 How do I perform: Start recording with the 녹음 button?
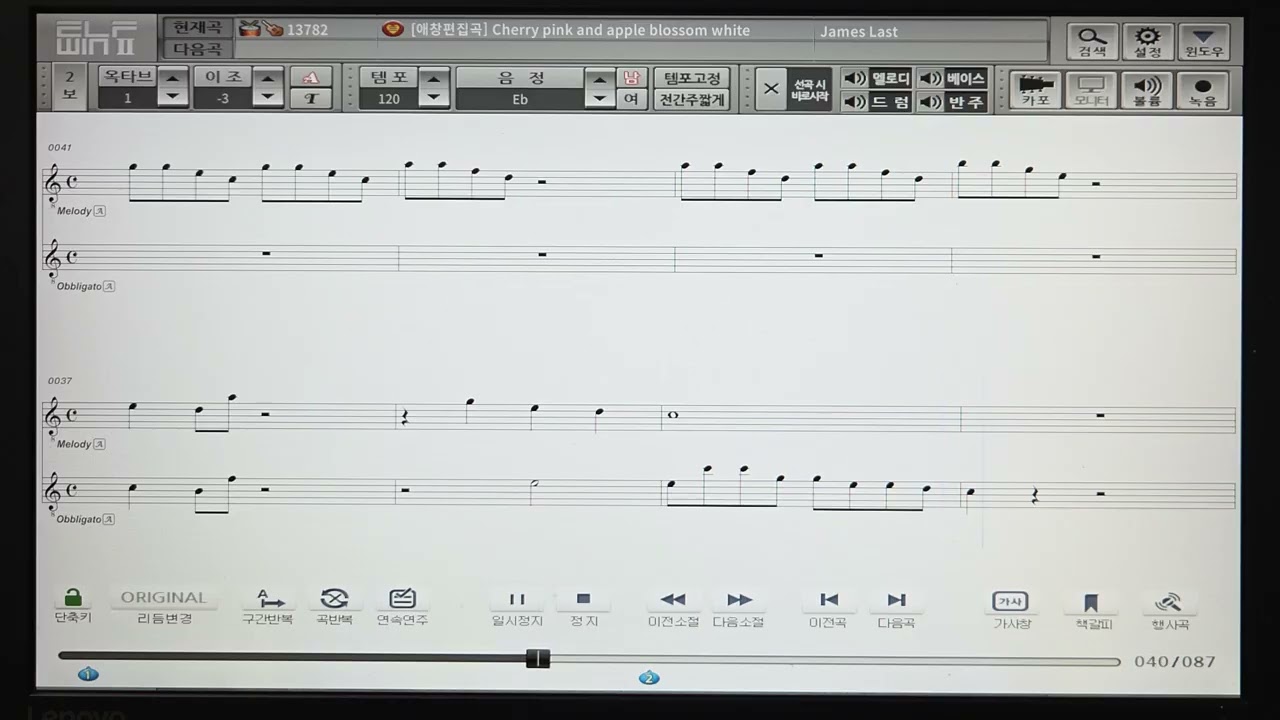[1203, 90]
